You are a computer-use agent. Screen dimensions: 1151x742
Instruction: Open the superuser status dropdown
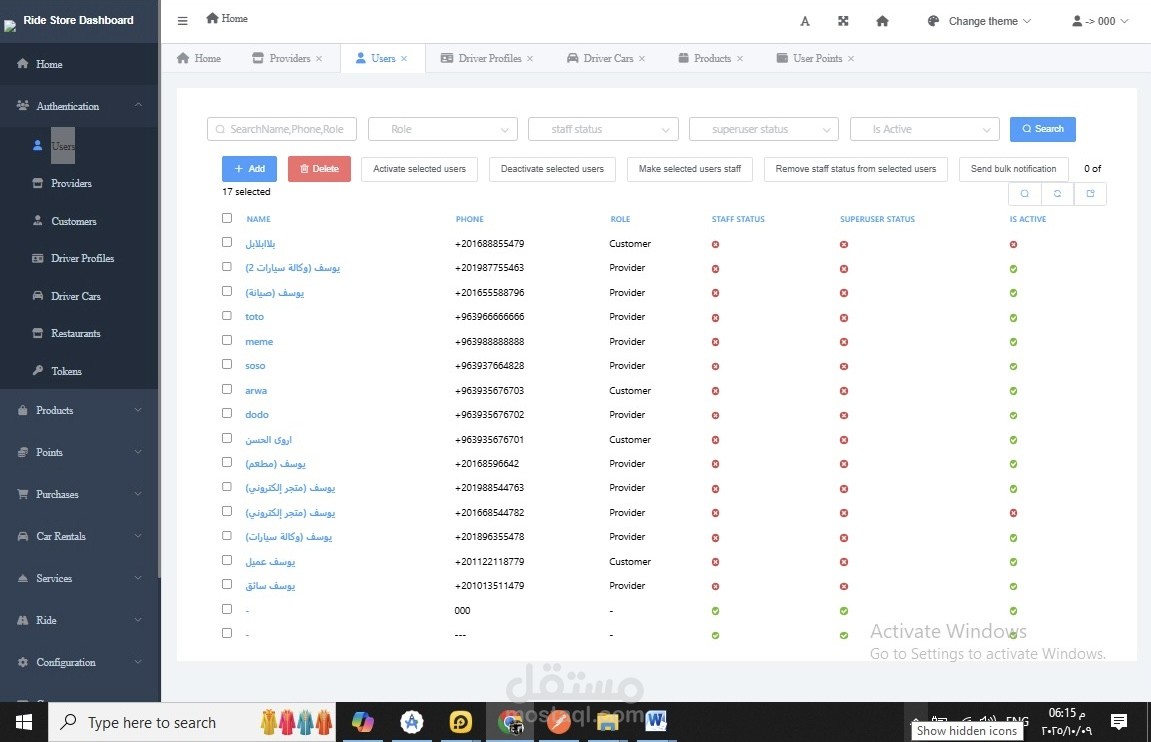pyautogui.click(x=763, y=129)
